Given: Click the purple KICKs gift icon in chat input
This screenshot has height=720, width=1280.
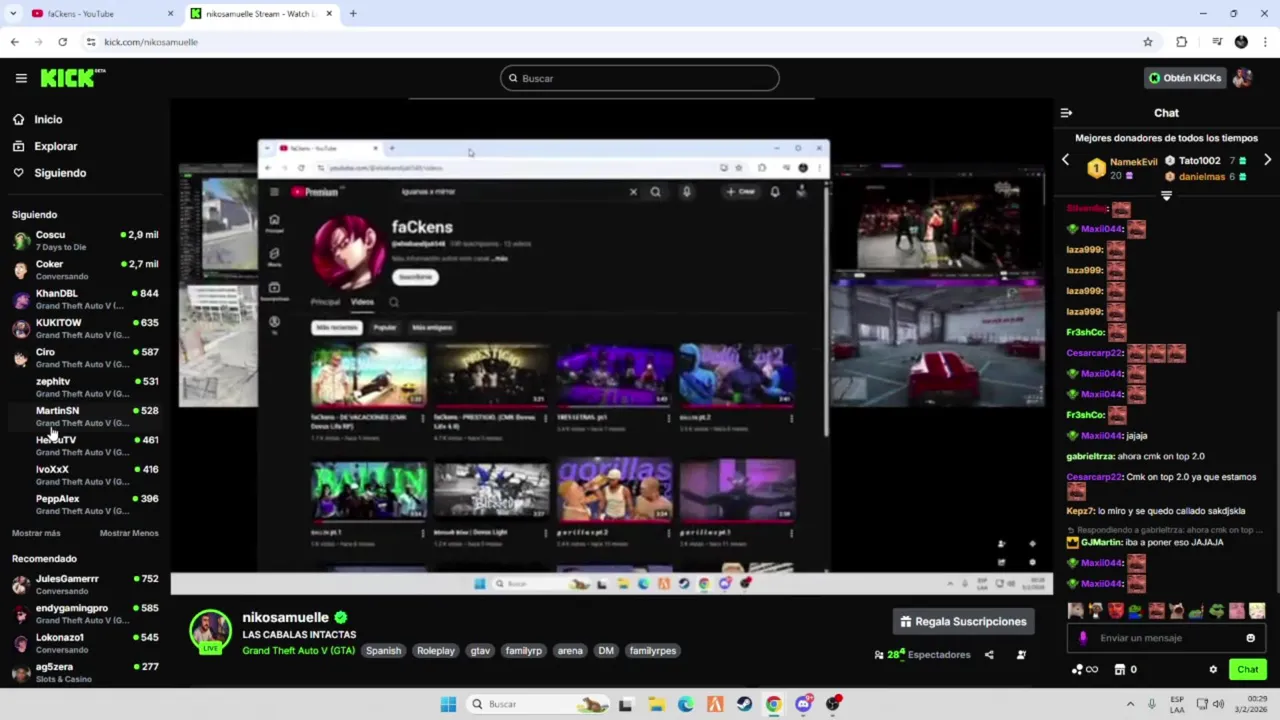Looking at the screenshot, I should 1083,638.
